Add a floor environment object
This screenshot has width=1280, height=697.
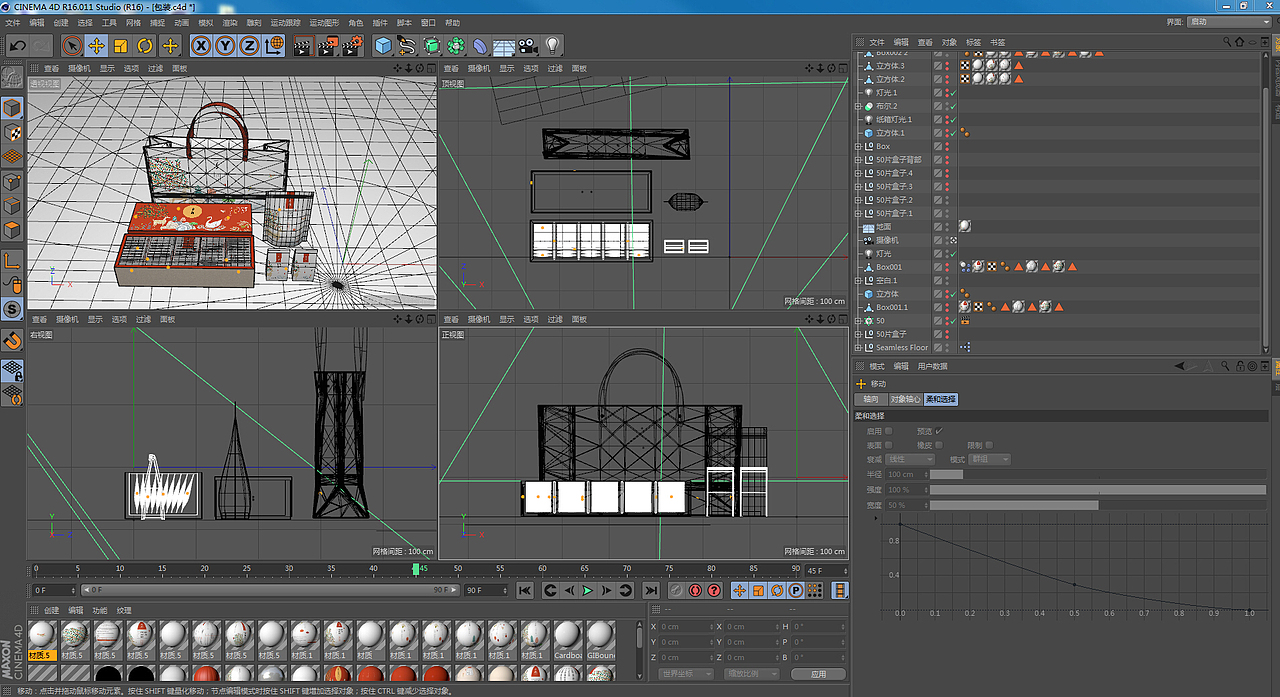[x=504, y=45]
